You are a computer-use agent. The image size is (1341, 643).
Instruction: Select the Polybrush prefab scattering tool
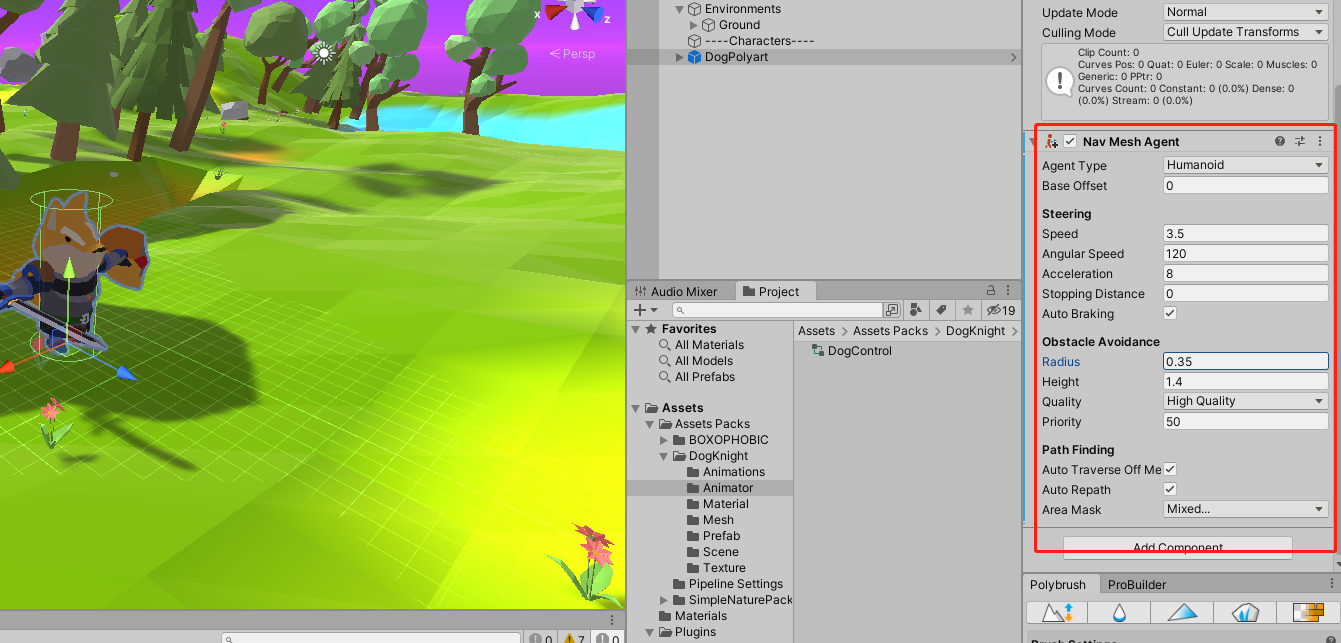pos(1244,612)
